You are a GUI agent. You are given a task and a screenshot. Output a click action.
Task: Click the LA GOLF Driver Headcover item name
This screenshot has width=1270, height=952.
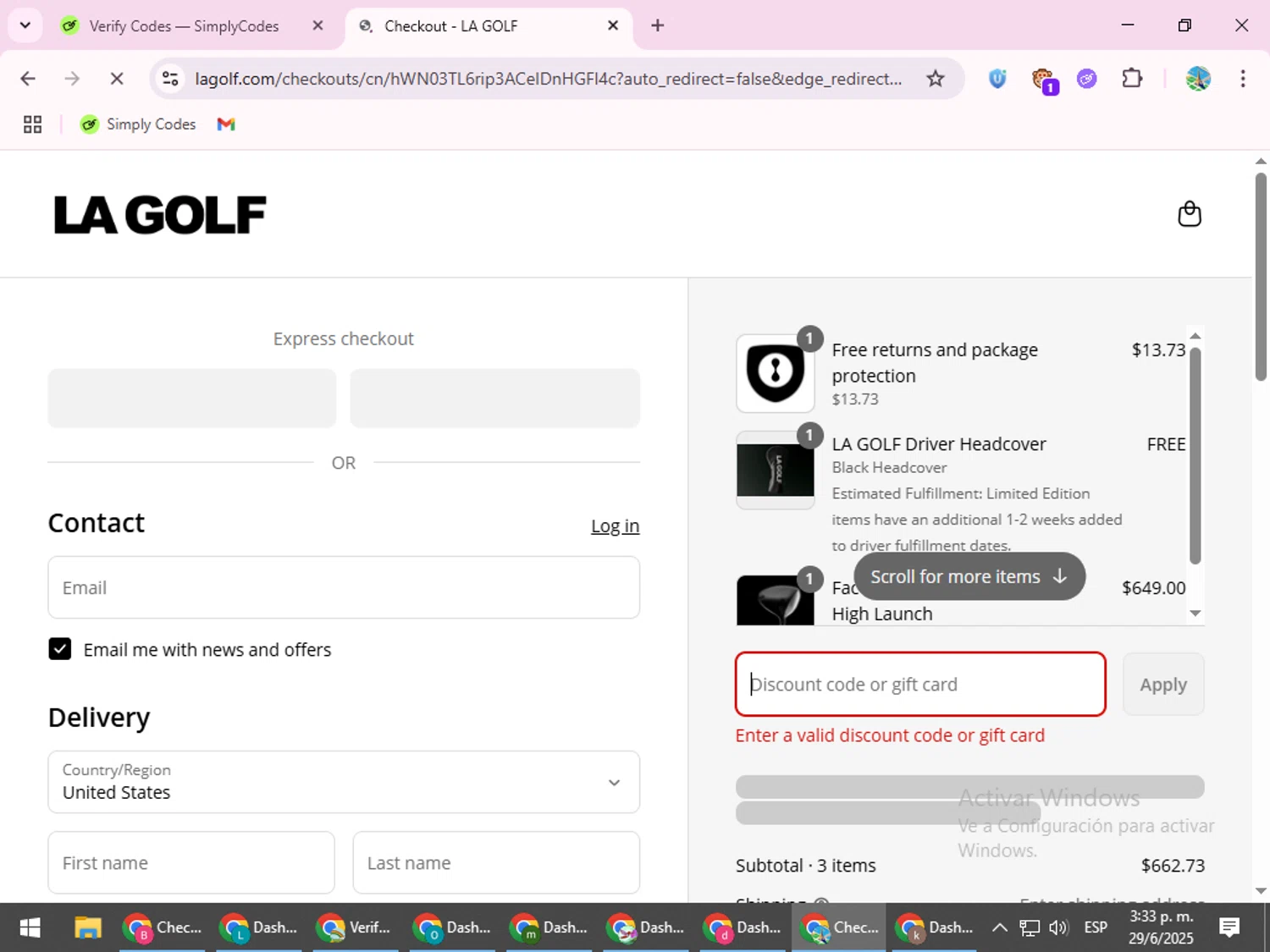click(x=939, y=444)
